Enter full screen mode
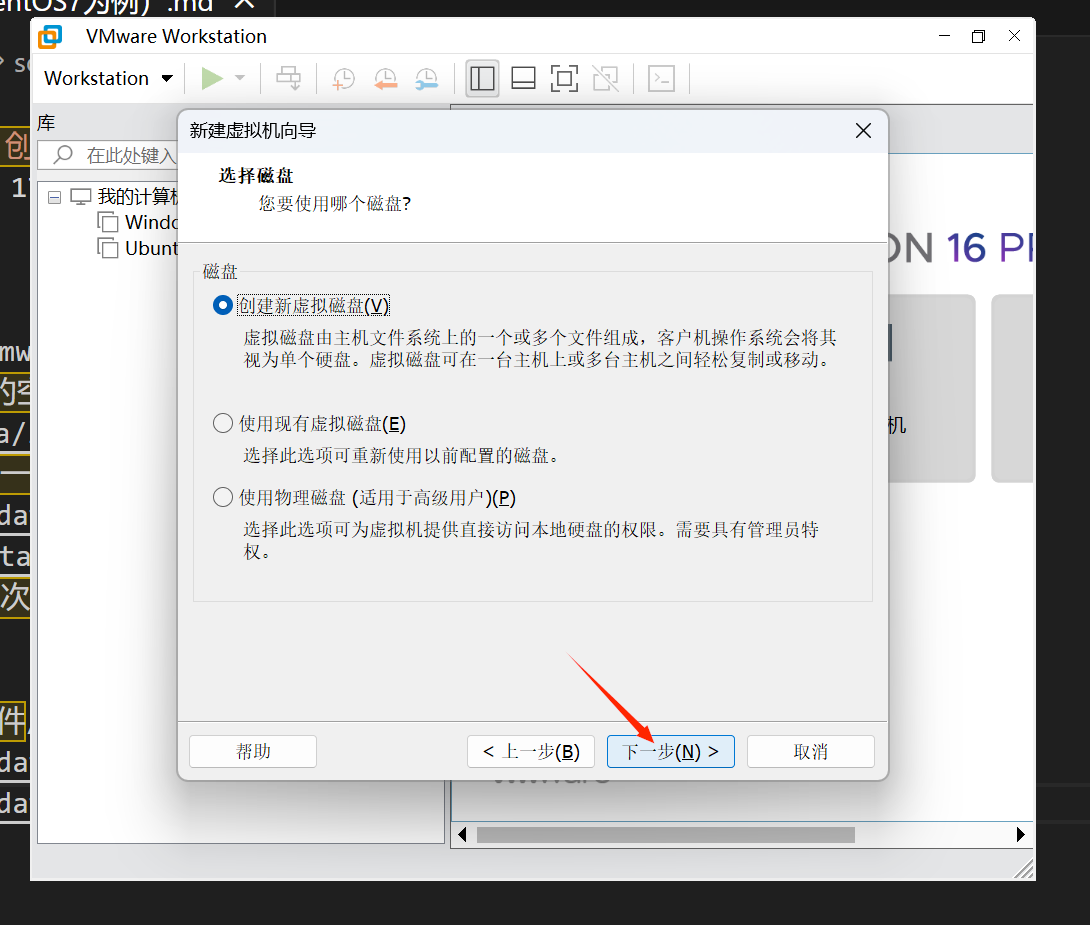1090x925 pixels. [x=564, y=79]
